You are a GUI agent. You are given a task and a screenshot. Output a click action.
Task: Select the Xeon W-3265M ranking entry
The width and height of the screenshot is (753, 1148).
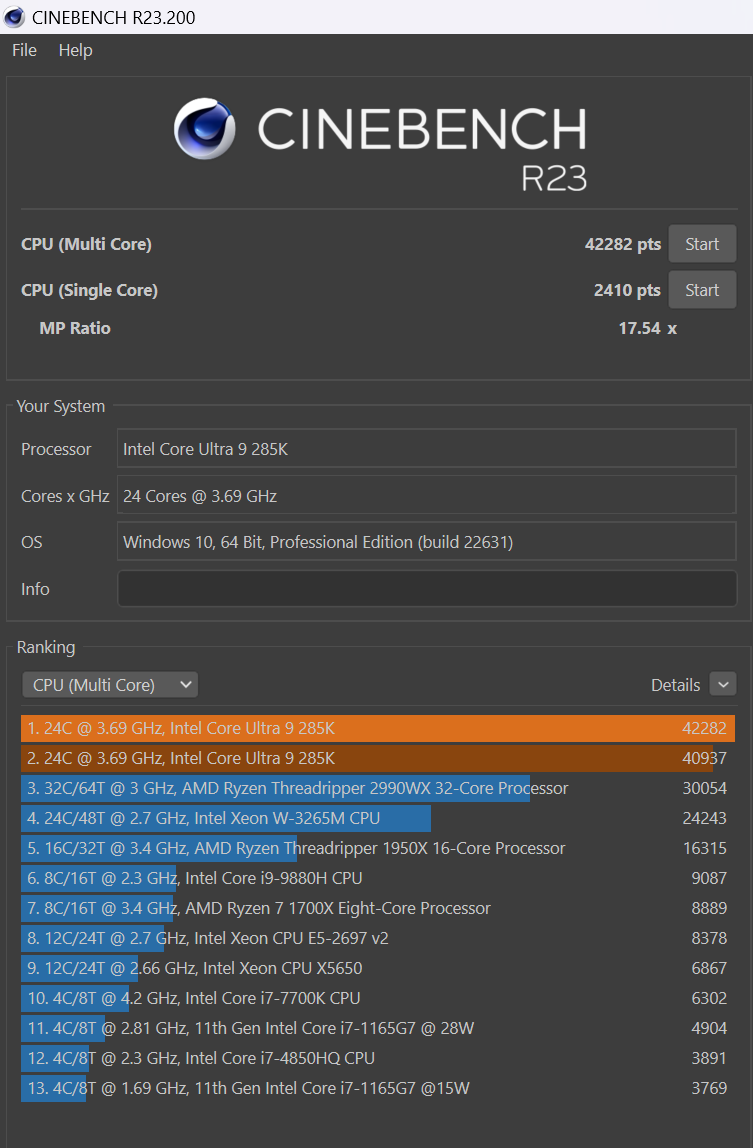377,818
